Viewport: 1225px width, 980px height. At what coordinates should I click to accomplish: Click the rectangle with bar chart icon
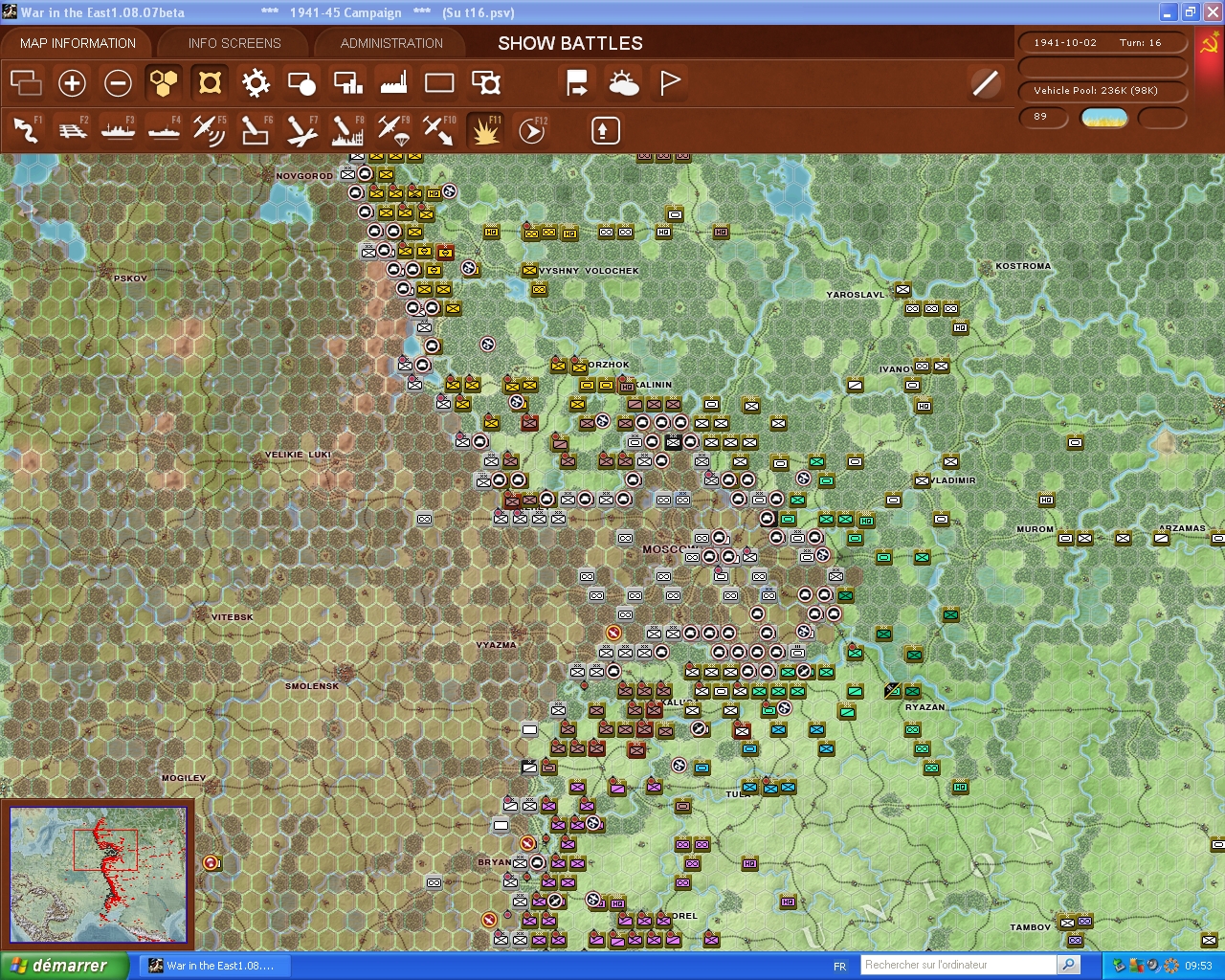click(347, 83)
